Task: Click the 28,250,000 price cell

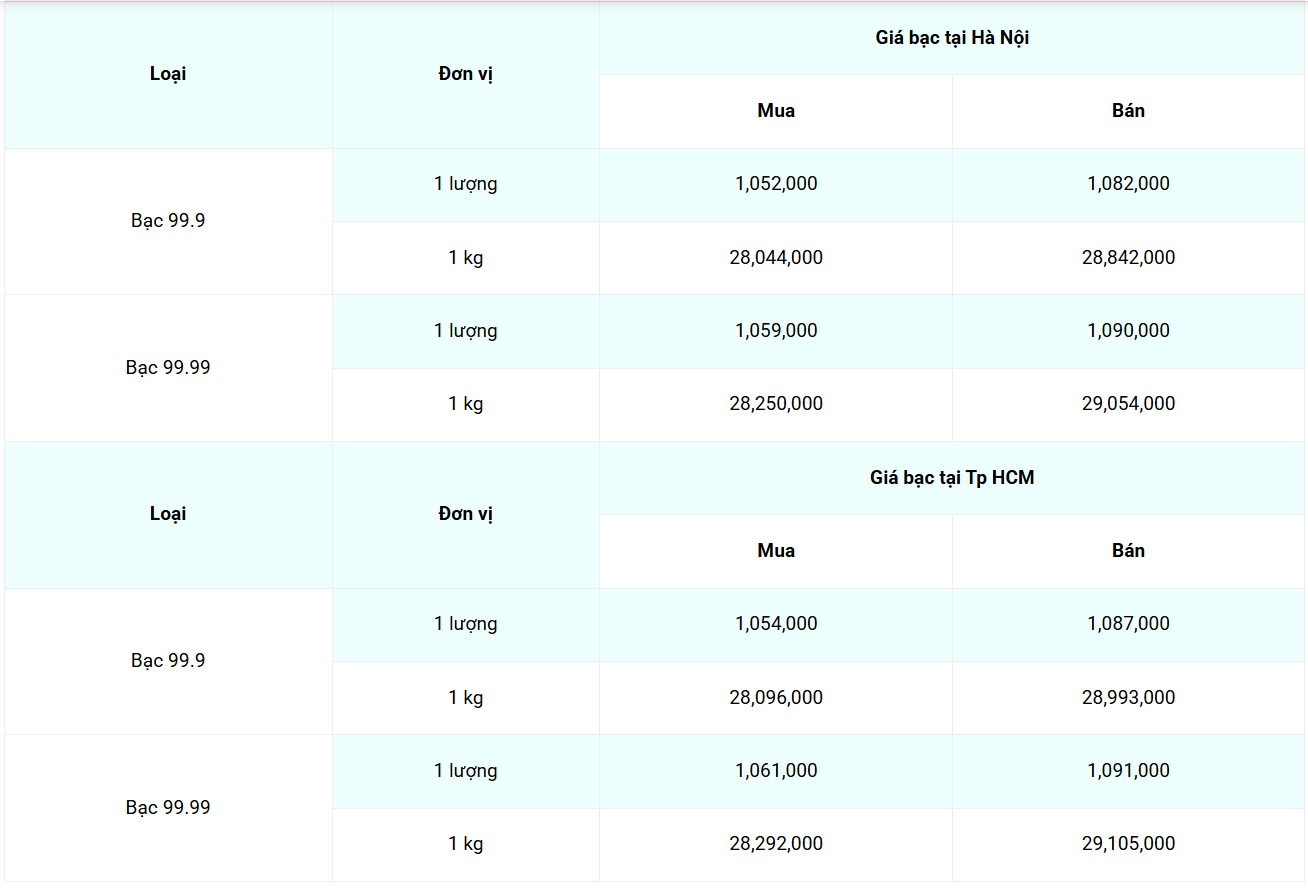Action: click(x=776, y=404)
